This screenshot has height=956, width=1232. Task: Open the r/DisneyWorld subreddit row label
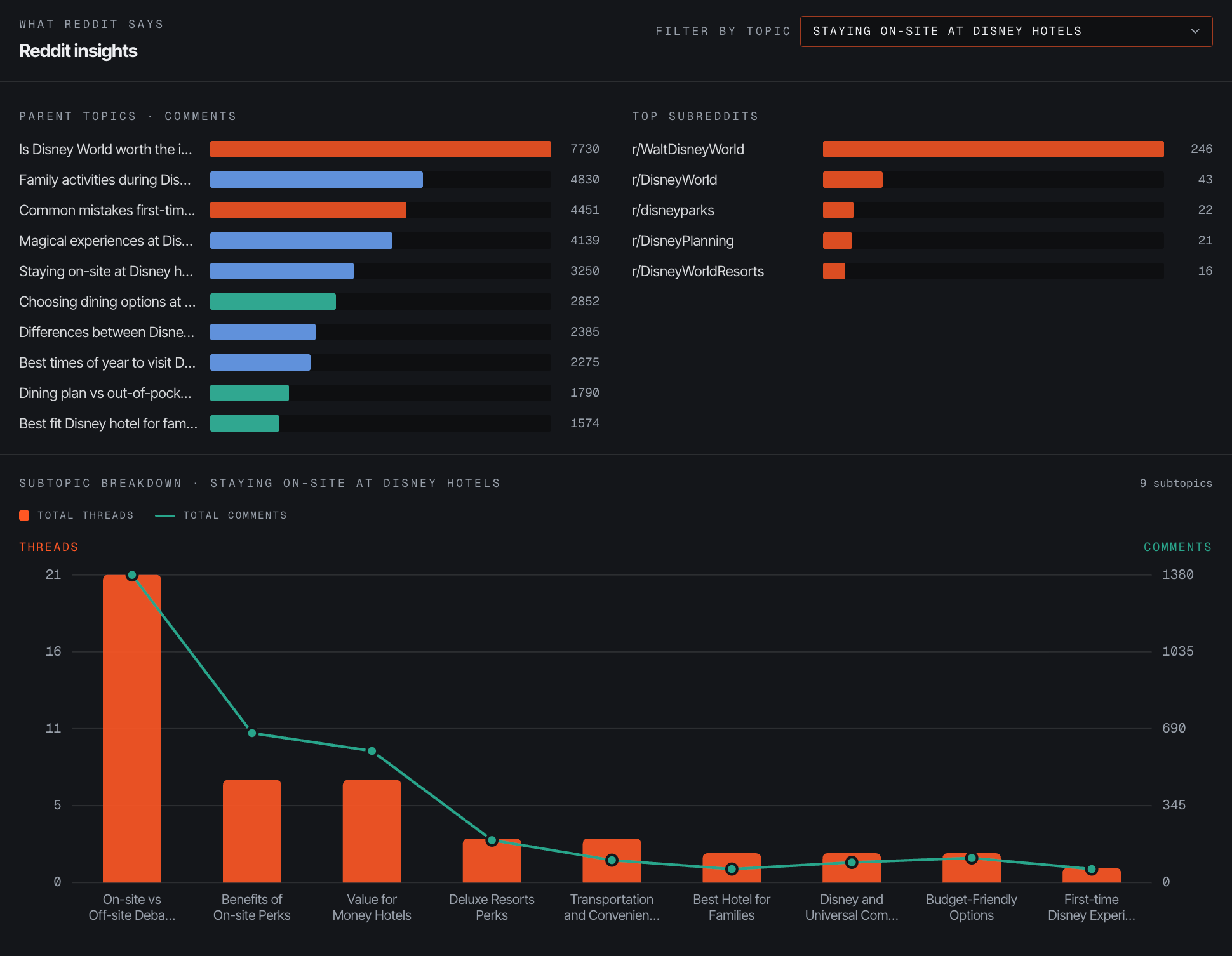click(674, 180)
